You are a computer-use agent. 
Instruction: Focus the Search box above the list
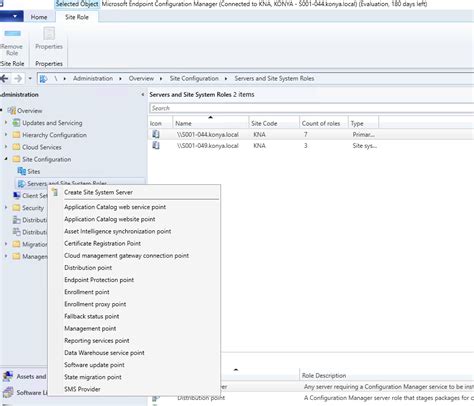312,108
